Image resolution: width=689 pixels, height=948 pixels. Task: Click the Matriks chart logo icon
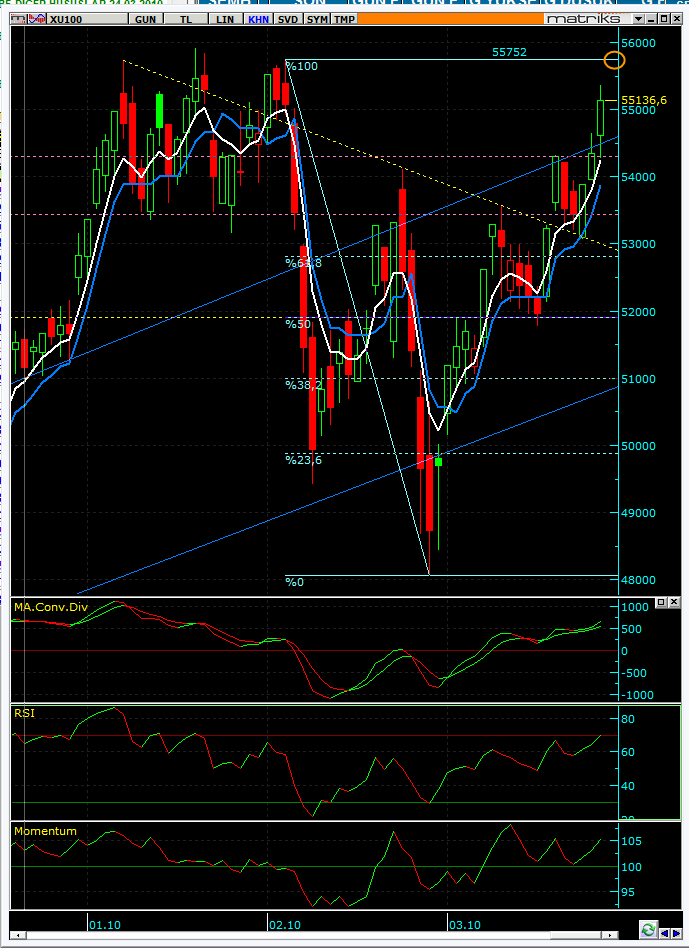[17, 19]
